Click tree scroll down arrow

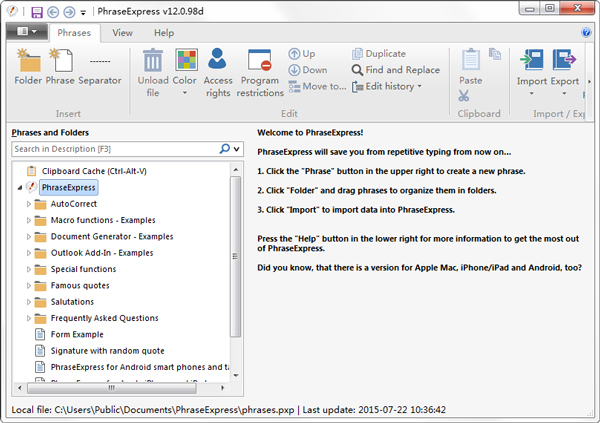[236, 375]
